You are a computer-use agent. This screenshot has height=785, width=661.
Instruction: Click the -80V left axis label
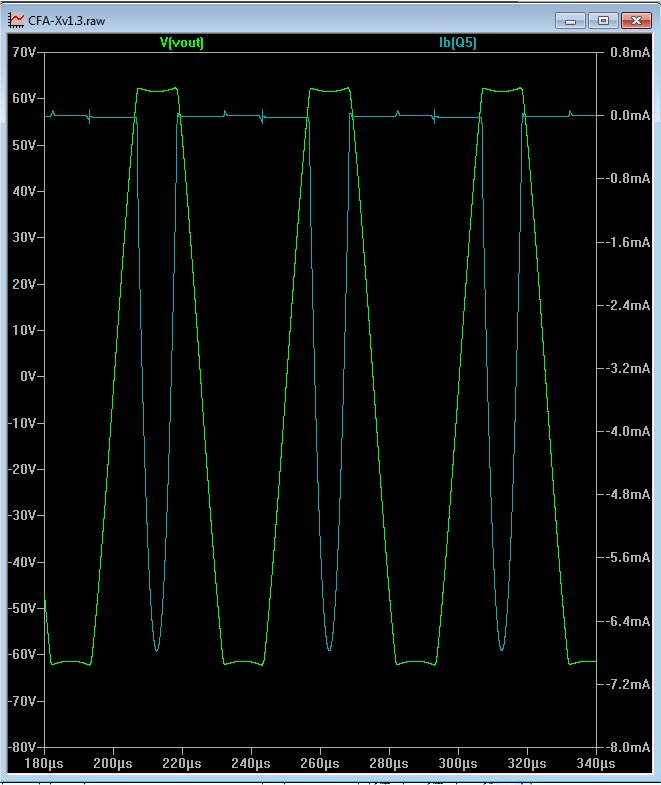click(22, 747)
